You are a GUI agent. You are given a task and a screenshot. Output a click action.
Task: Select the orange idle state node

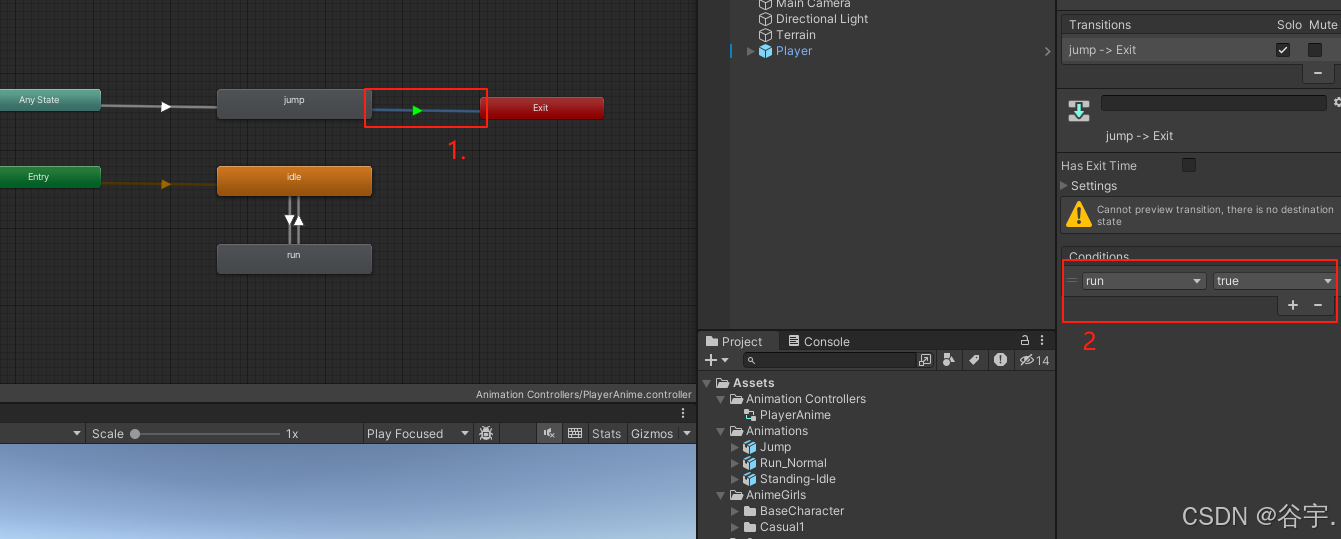(294, 180)
